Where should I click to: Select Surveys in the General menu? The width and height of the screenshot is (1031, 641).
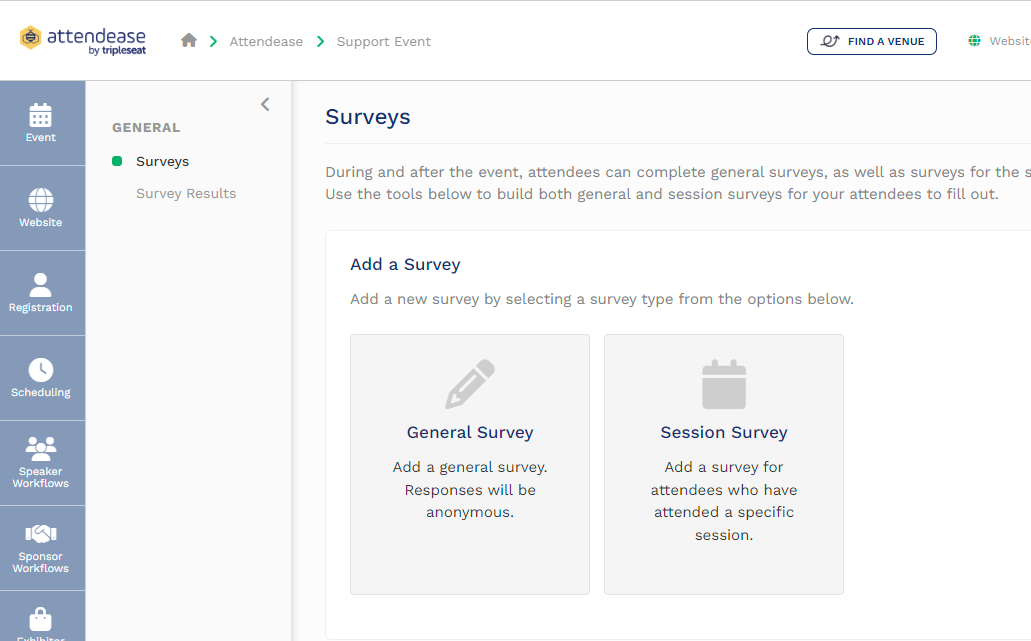pyautogui.click(x=162, y=161)
